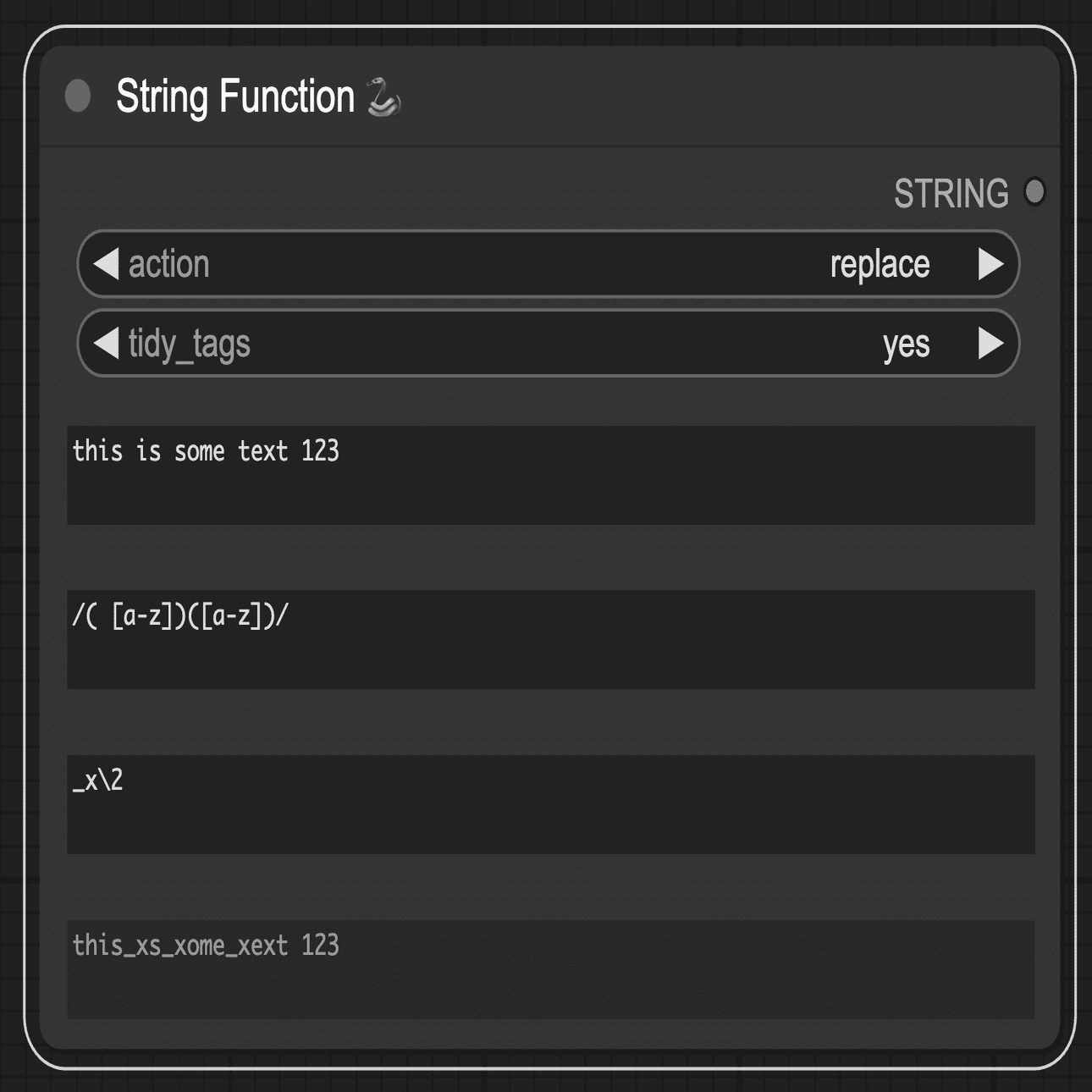Click the STRING output label
1092x1092 pixels.
click(951, 194)
